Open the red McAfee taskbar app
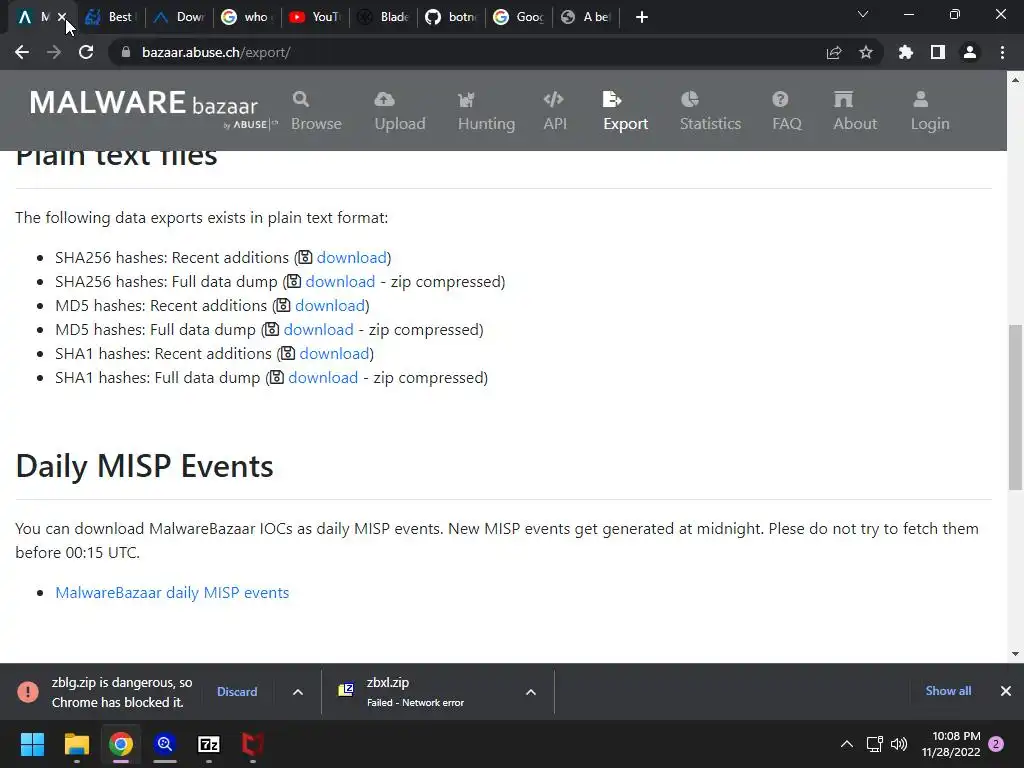The width and height of the screenshot is (1024, 768). click(253, 744)
